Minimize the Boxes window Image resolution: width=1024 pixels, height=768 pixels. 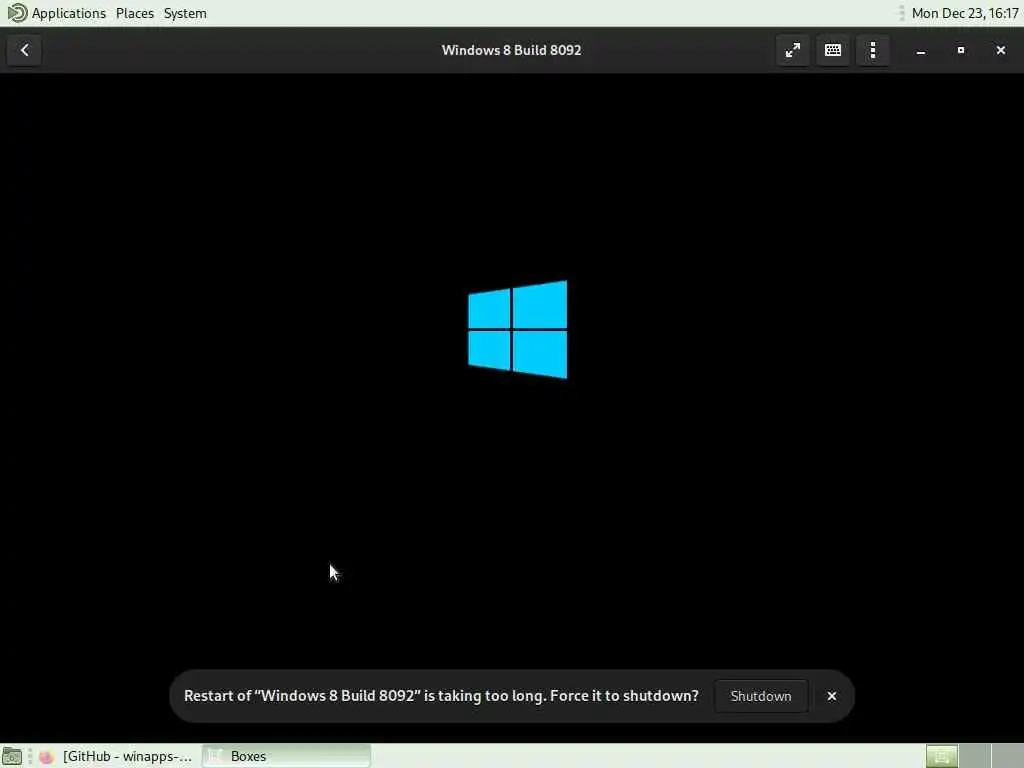pyautogui.click(x=920, y=50)
